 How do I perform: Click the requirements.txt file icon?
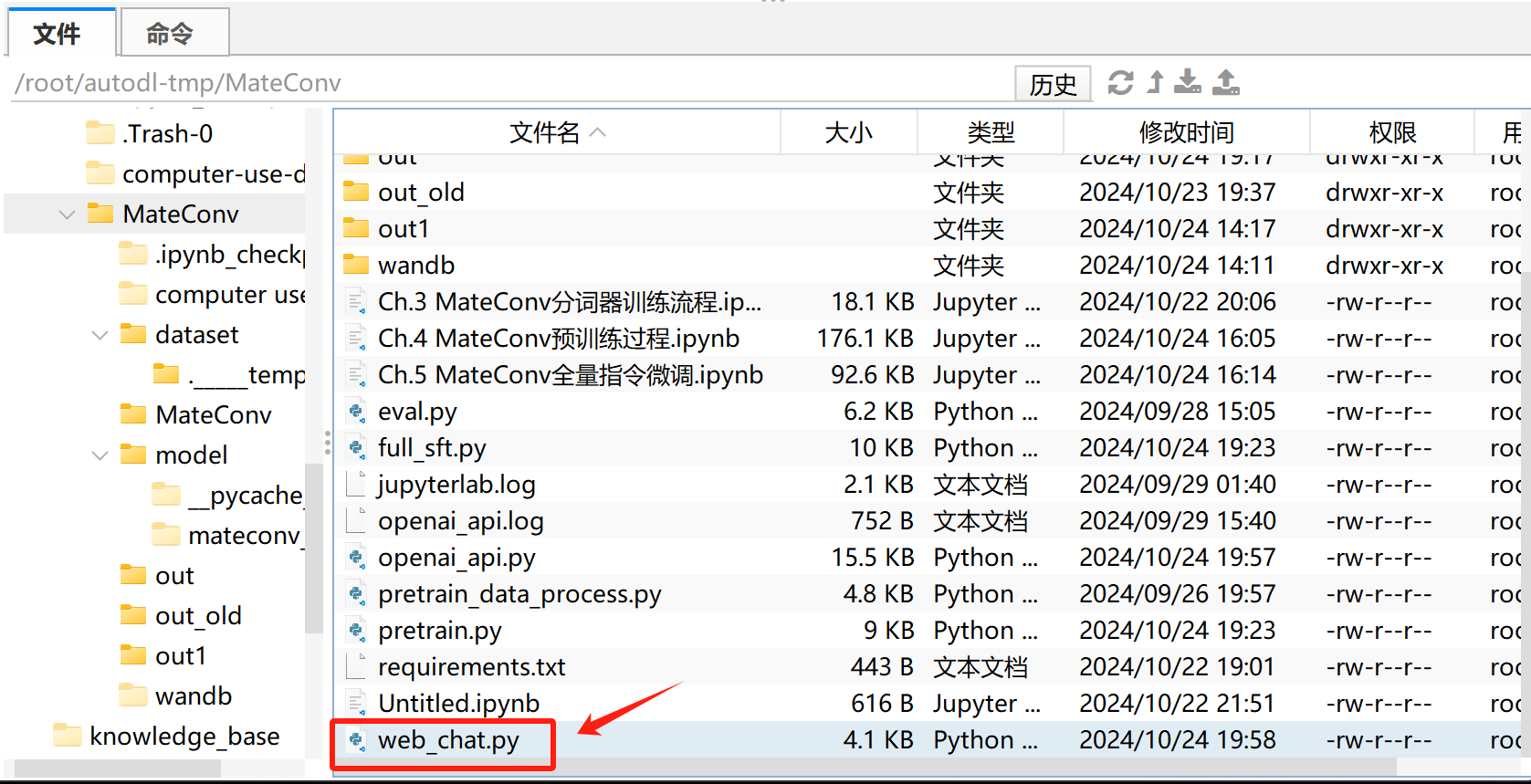tap(356, 666)
